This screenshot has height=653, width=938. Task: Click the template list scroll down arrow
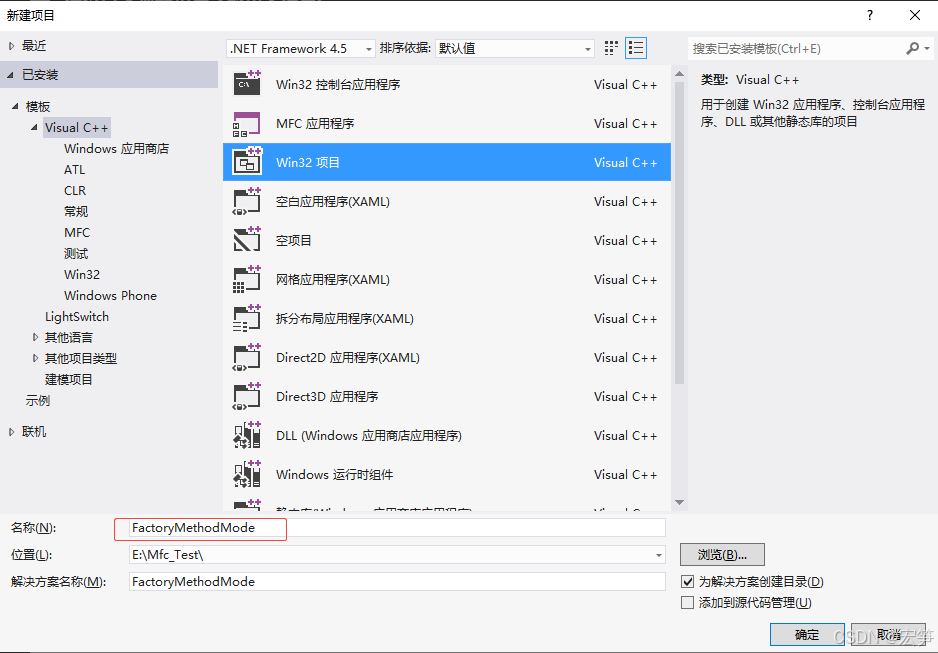679,502
